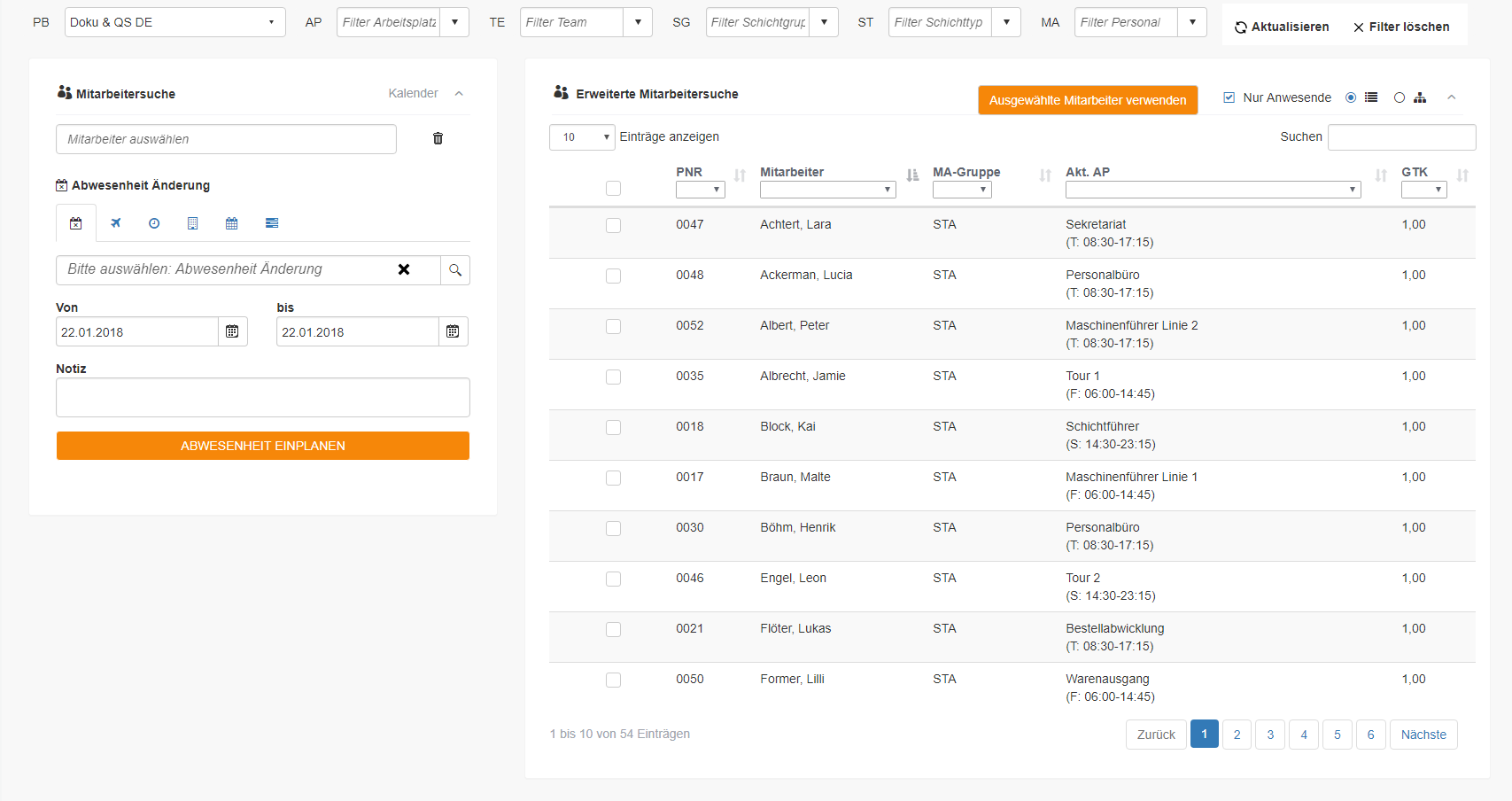Open the Filter Personal dropdown arrow
1512x801 pixels.
[x=1192, y=22]
